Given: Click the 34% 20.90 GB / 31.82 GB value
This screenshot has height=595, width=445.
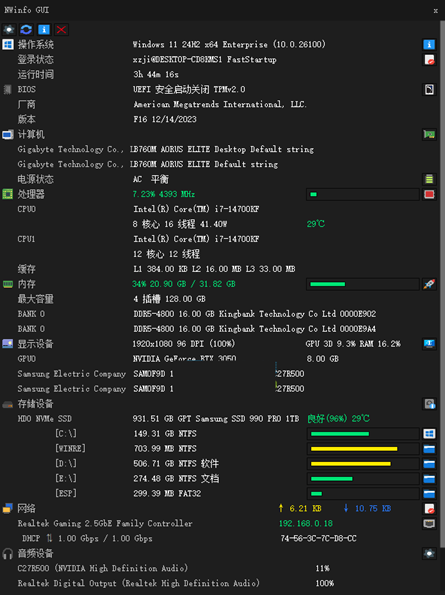Looking at the screenshot, I should click(x=184, y=284).
